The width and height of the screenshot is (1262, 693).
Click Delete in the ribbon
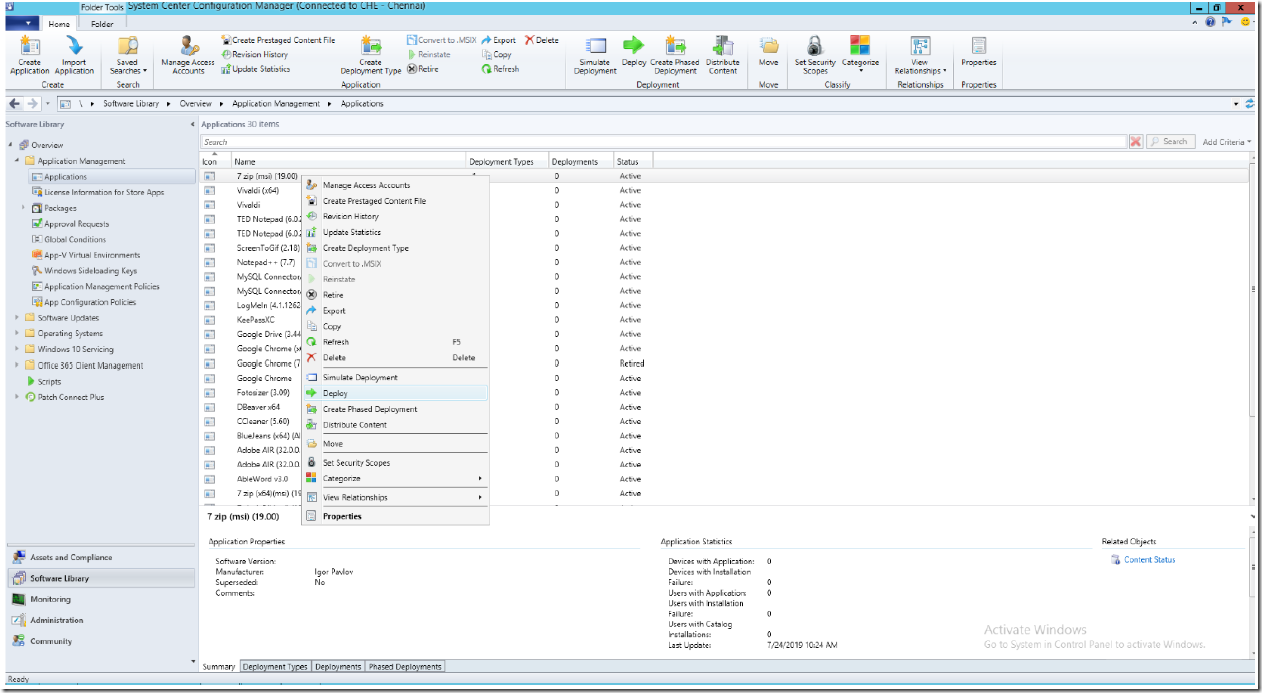pyautogui.click(x=541, y=40)
